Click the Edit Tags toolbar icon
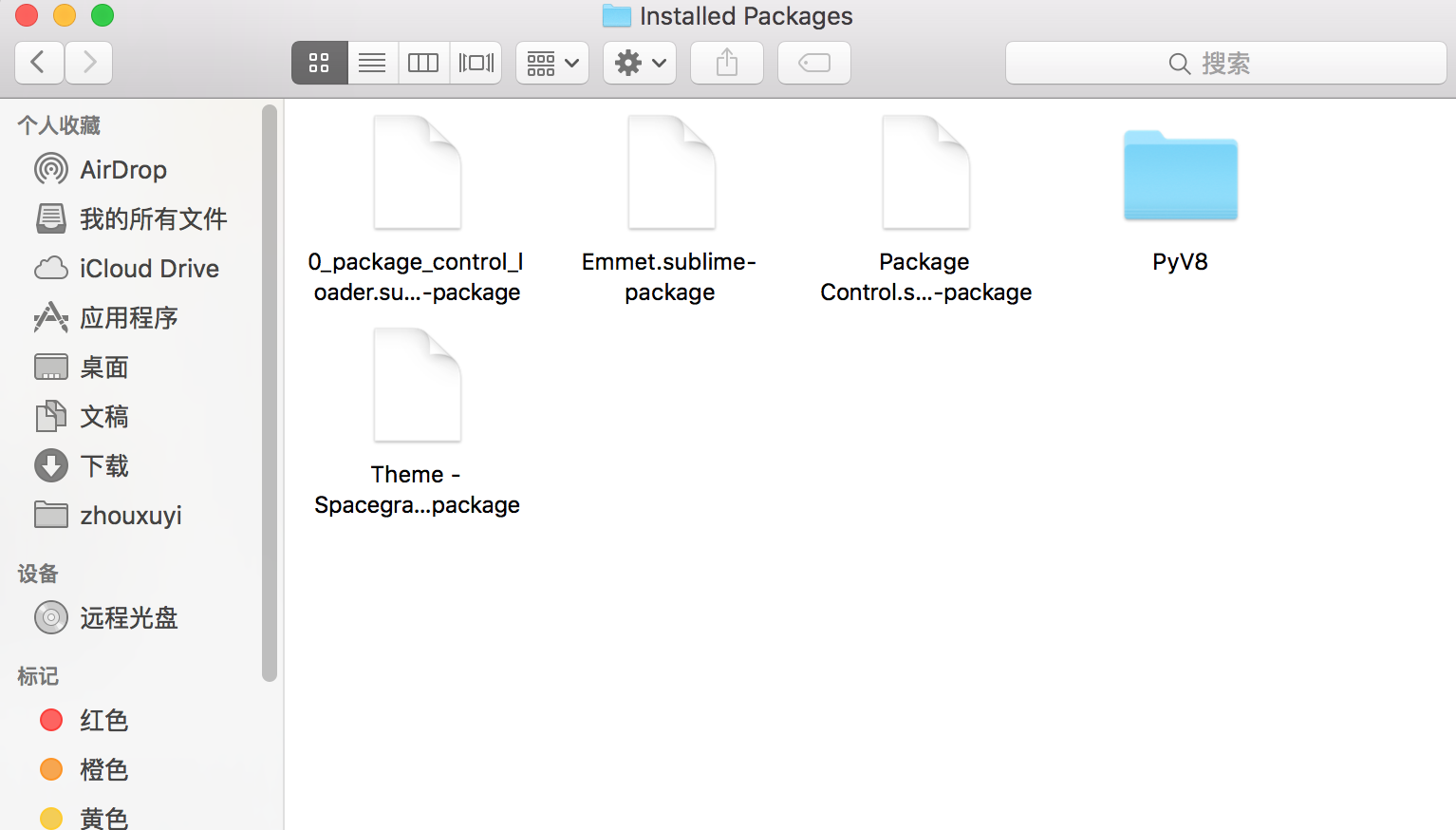The height and width of the screenshot is (830, 1456). 813,62
